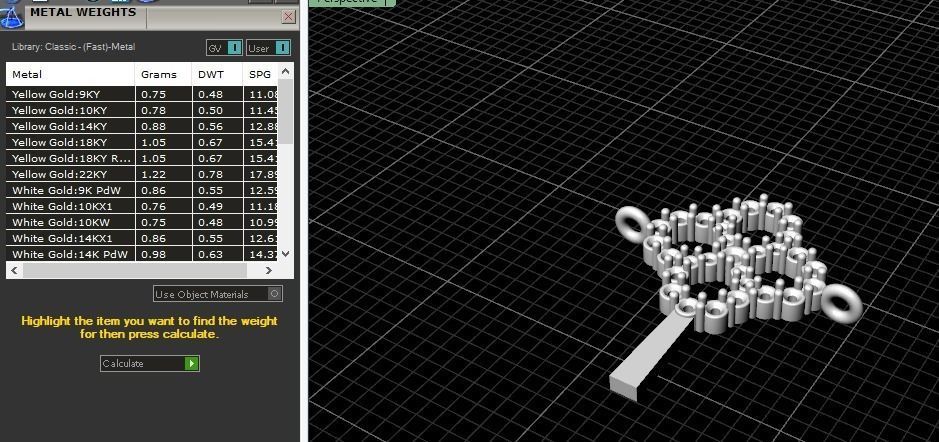939x442 pixels.
Task: Switch to the Perspective viewport tab
Action: pos(352,2)
